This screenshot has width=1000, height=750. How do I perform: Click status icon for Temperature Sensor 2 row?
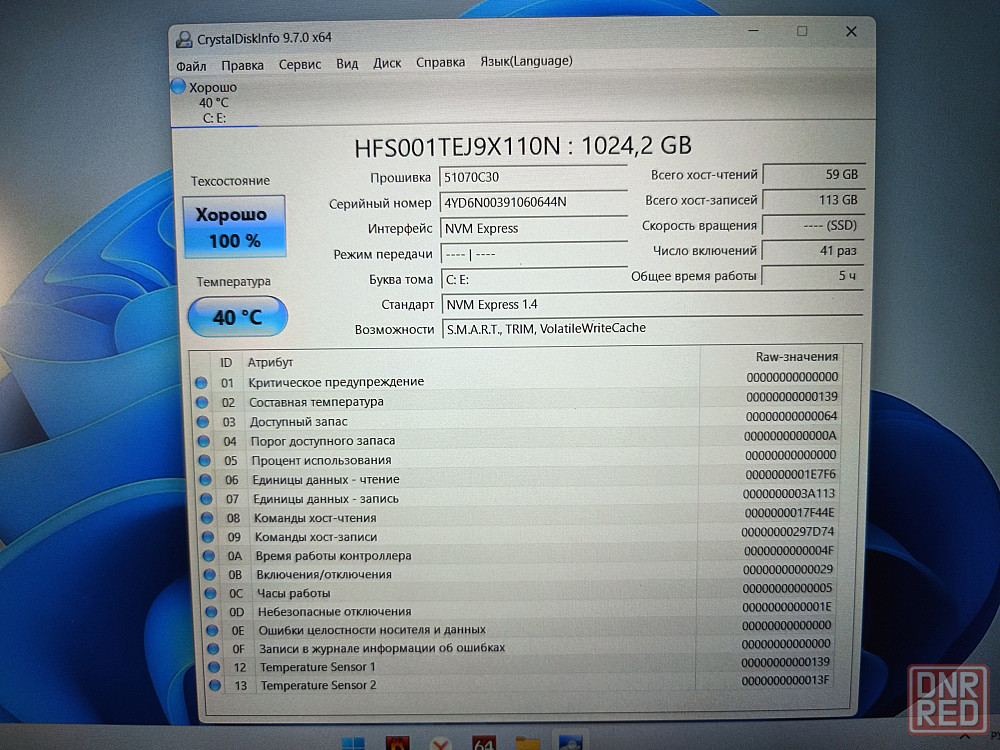214,686
